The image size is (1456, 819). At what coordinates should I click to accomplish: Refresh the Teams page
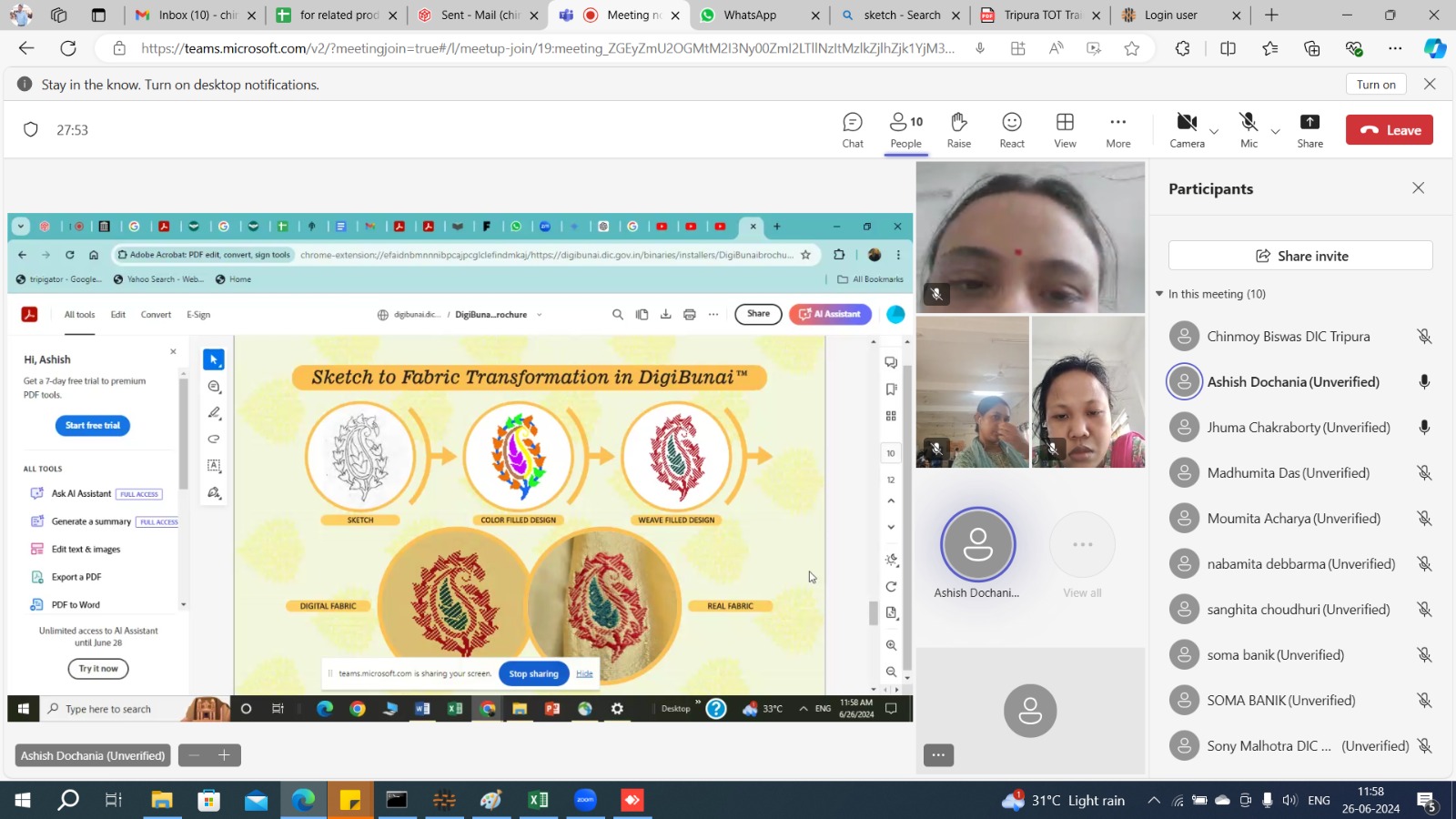[x=68, y=48]
